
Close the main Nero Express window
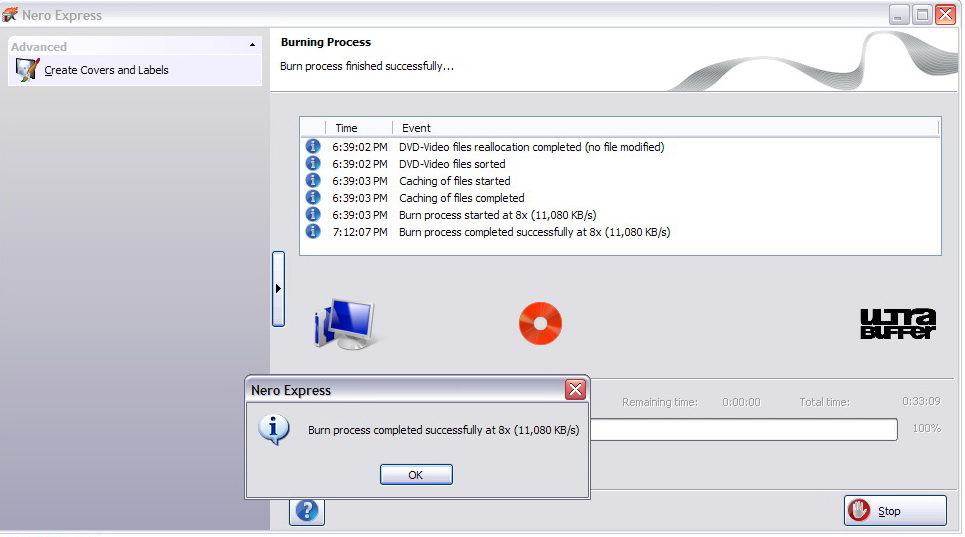[x=945, y=14]
